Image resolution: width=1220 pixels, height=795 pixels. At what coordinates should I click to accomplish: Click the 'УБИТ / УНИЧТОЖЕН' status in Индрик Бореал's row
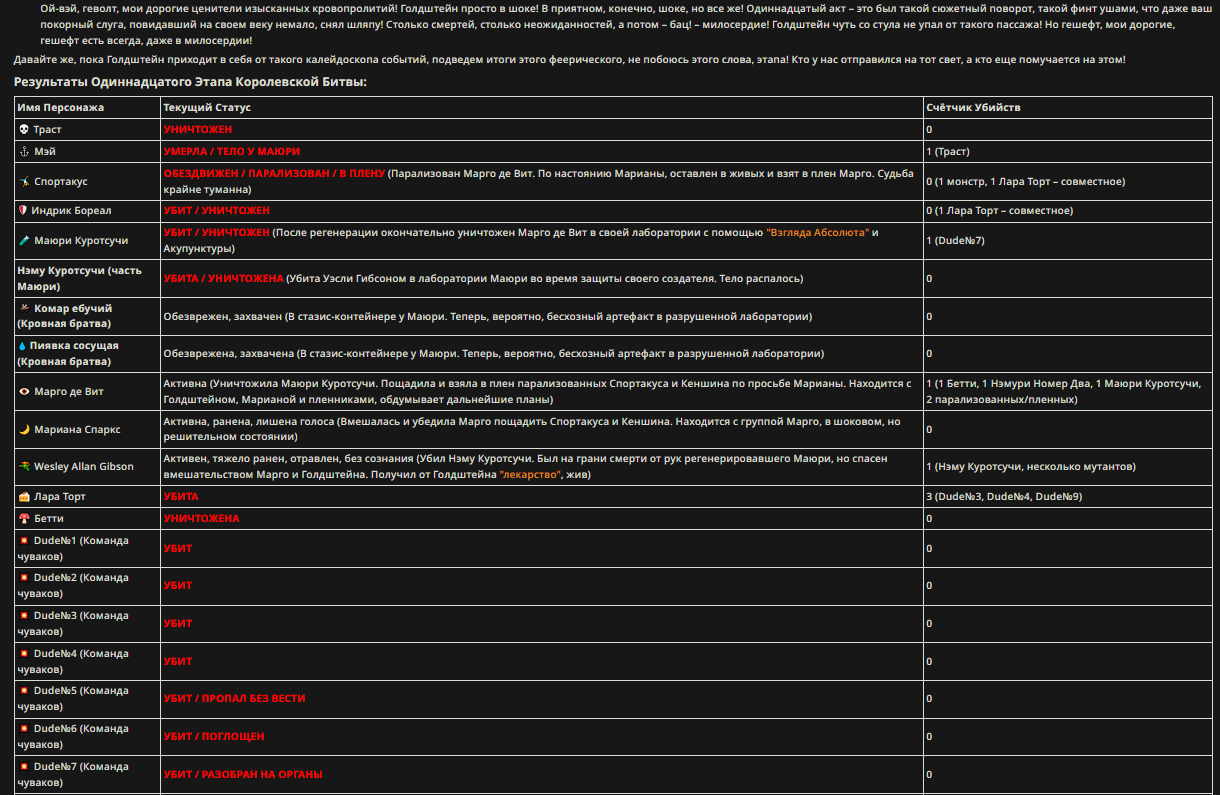click(x=217, y=211)
